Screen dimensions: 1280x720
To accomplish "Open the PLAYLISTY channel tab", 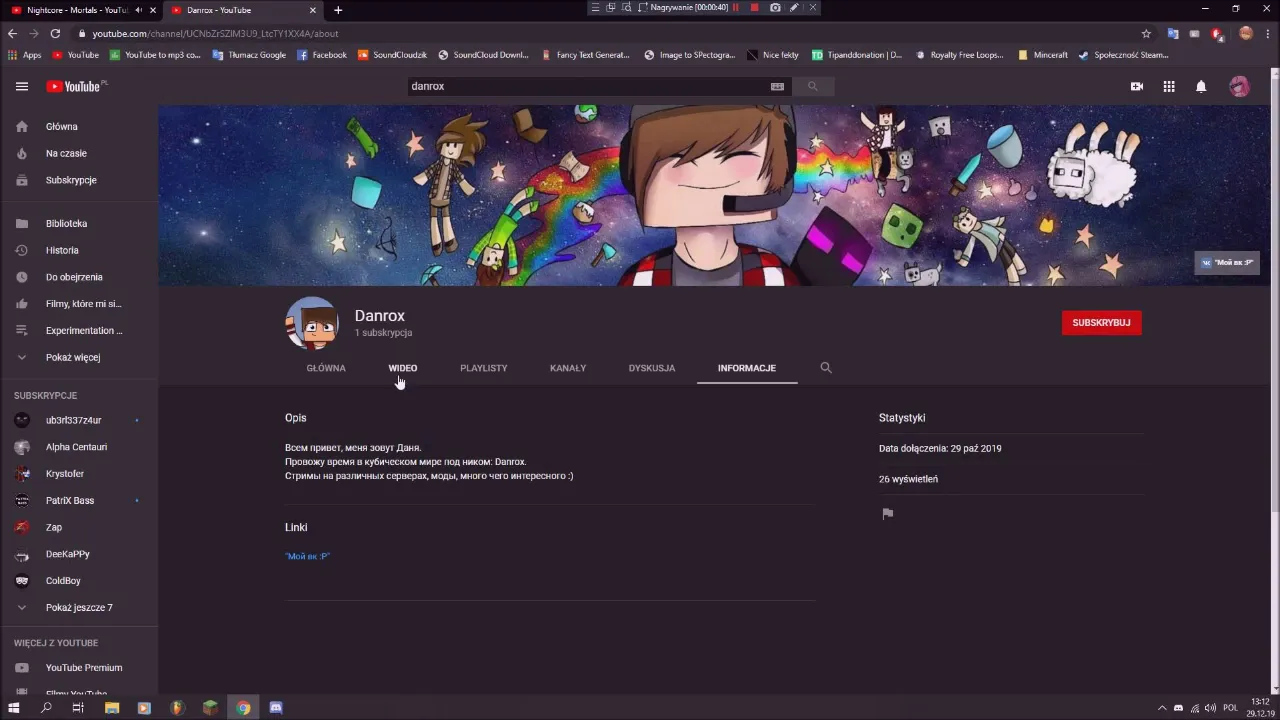I will 484,368.
